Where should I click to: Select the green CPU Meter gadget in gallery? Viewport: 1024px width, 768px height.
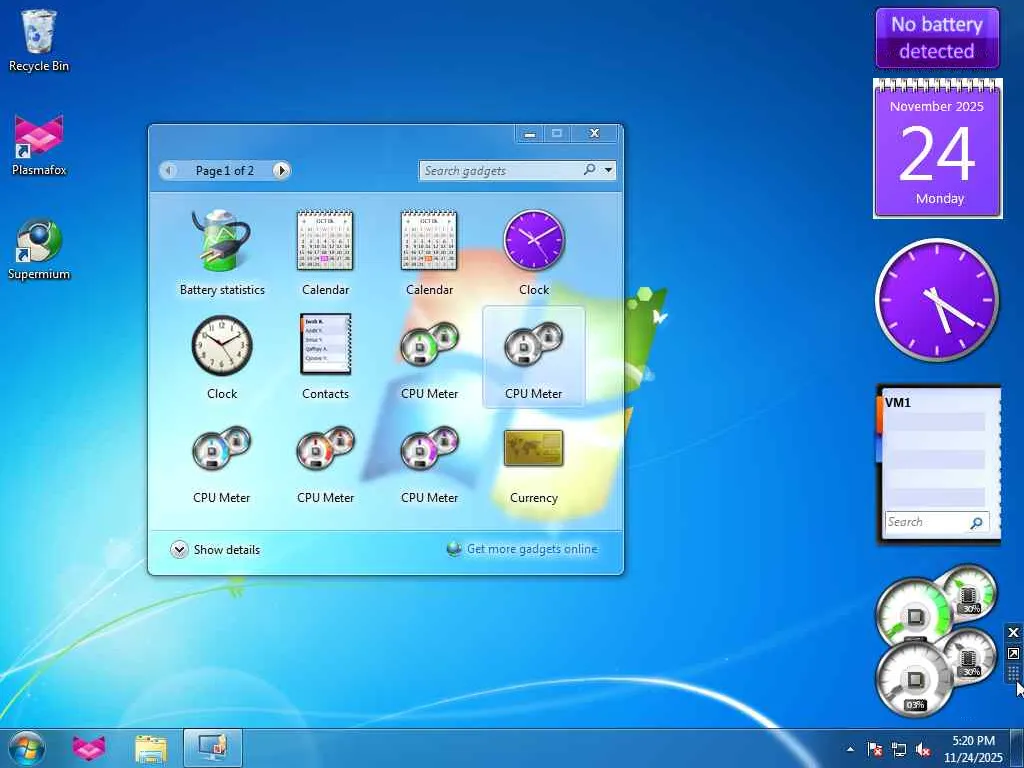[429, 357]
